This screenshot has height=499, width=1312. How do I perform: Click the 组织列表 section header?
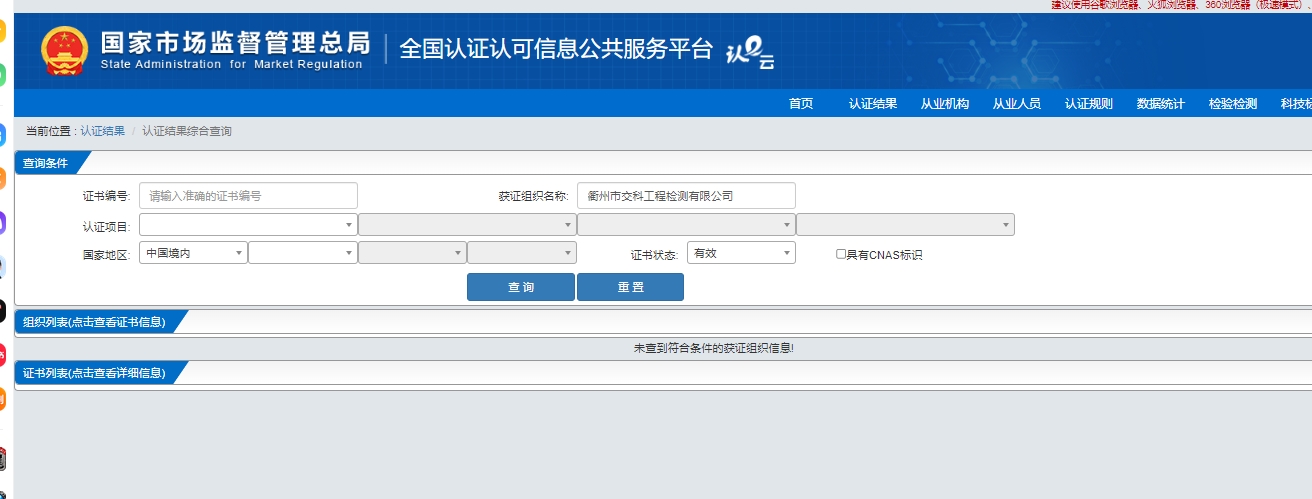point(94,321)
